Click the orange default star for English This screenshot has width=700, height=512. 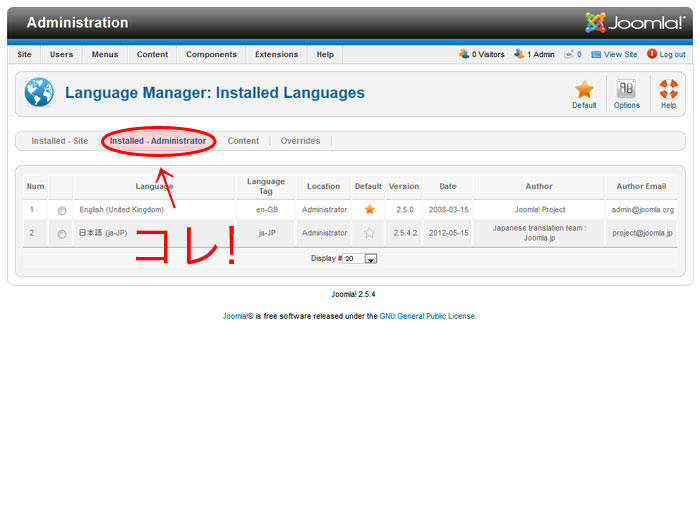[369, 210]
